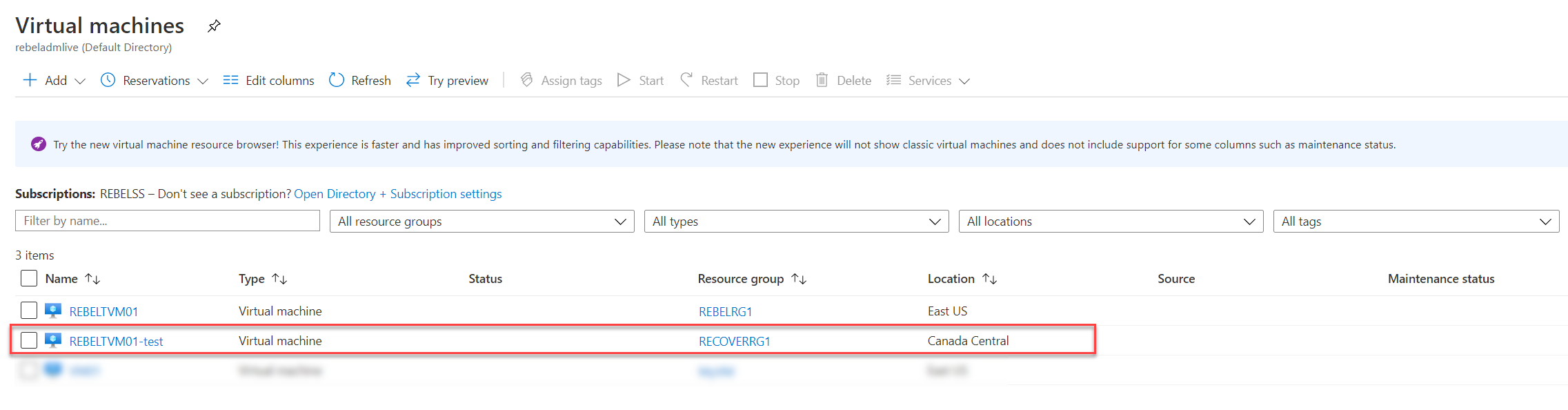Expand the Reservations dropdown chevron
The height and width of the screenshot is (410, 1568).
[x=203, y=81]
